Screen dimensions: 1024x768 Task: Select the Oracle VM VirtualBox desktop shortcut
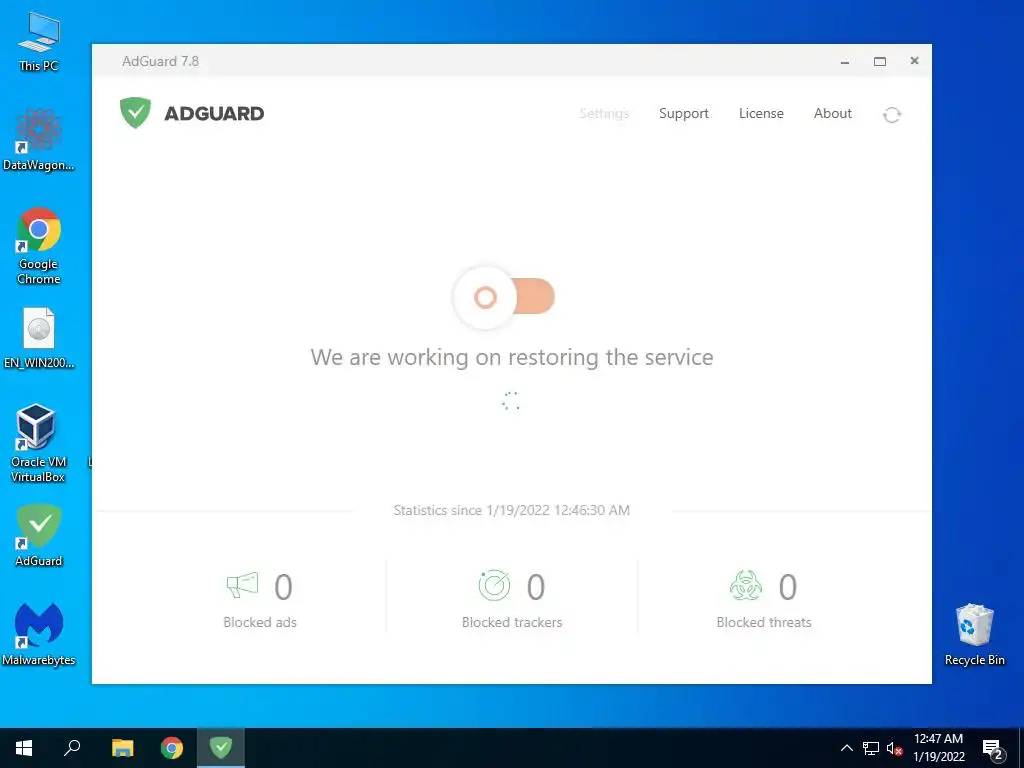click(x=38, y=443)
